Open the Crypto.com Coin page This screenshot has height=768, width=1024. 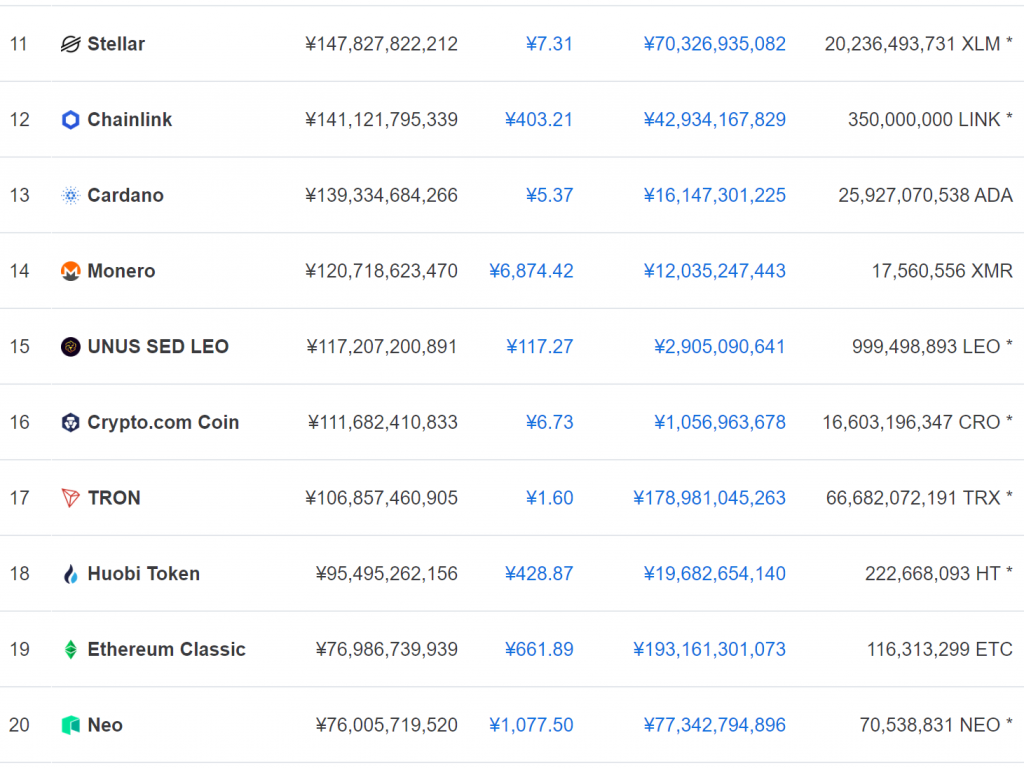(163, 423)
